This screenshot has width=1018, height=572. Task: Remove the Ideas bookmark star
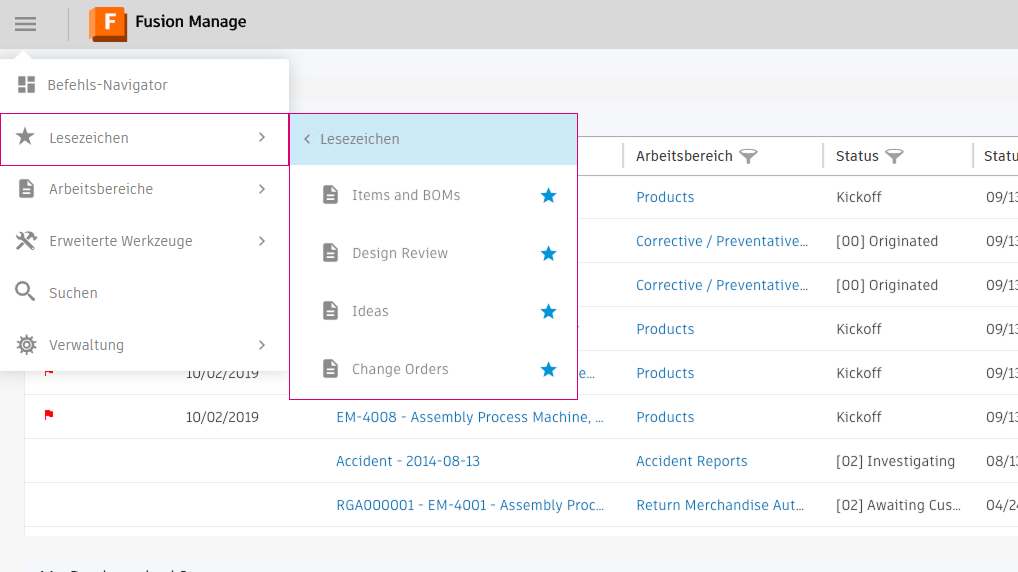(548, 312)
